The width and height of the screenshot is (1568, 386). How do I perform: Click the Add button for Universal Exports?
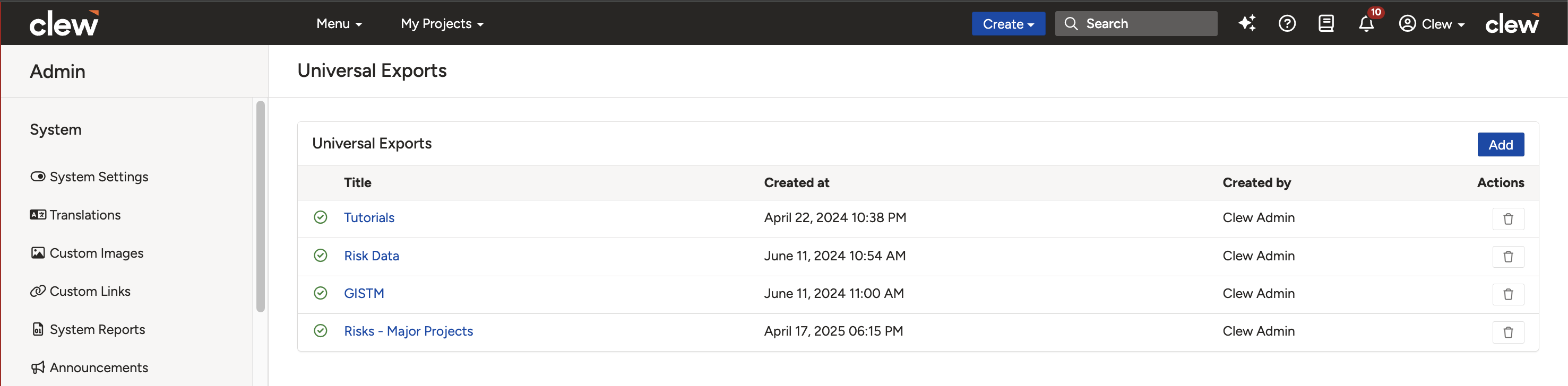coord(1501,145)
